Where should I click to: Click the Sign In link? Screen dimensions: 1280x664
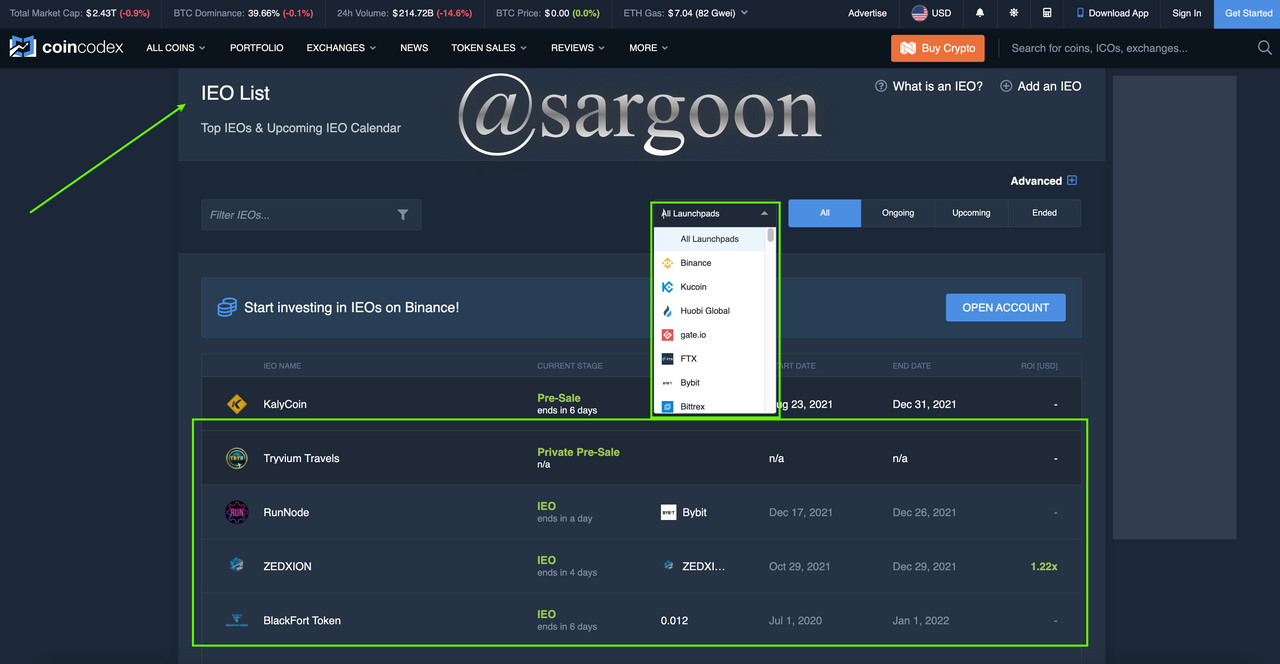(x=1187, y=13)
